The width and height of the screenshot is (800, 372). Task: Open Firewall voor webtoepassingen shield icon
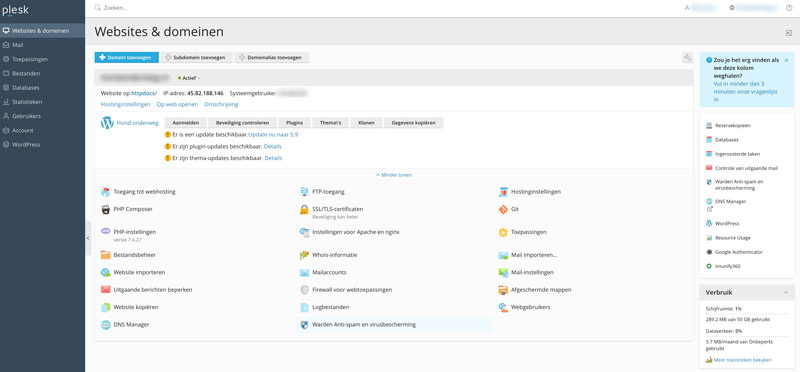pyautogui.click(x=304, y=290)
